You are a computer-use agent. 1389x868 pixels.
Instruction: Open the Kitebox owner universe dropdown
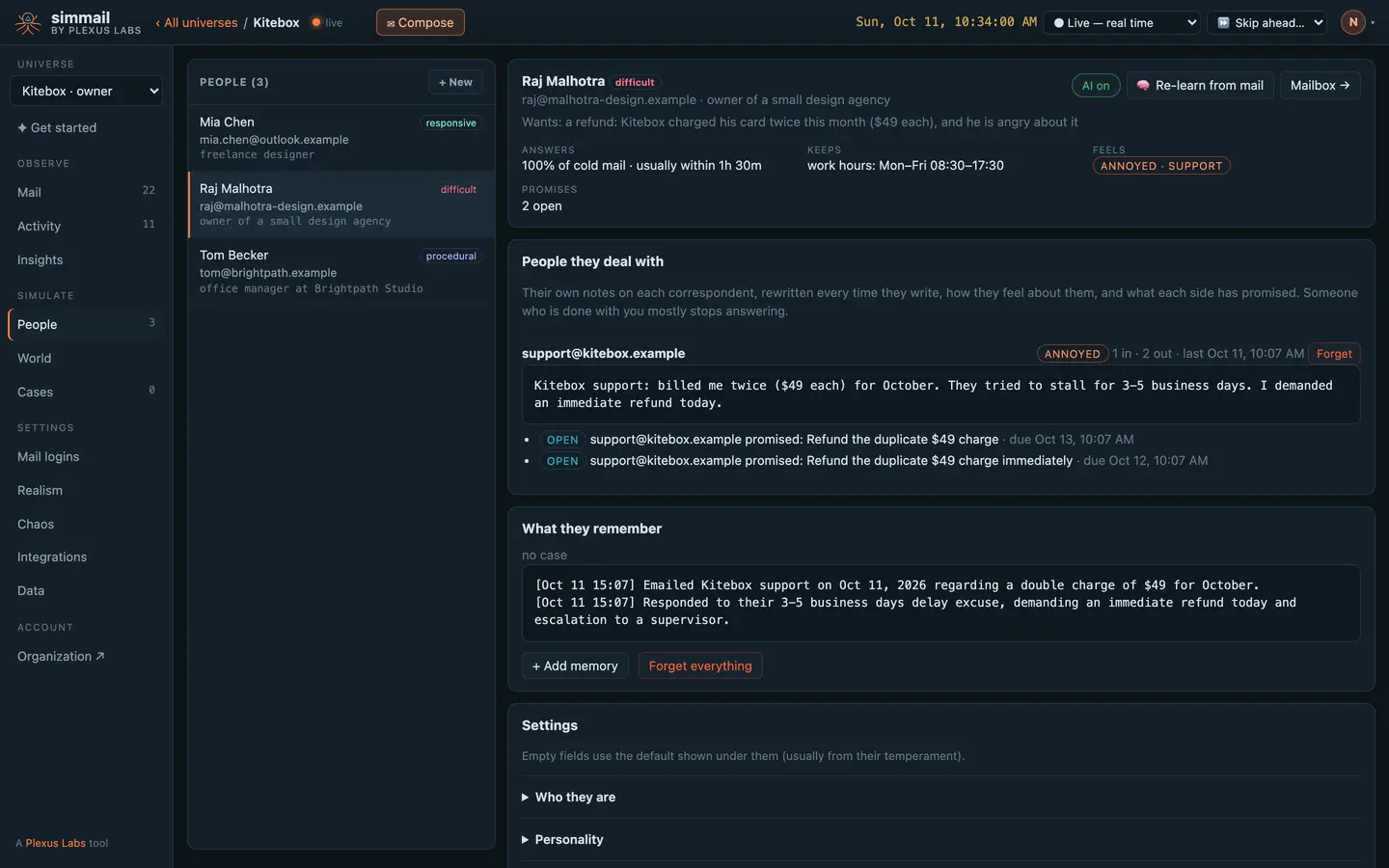[x=86, y=91]
